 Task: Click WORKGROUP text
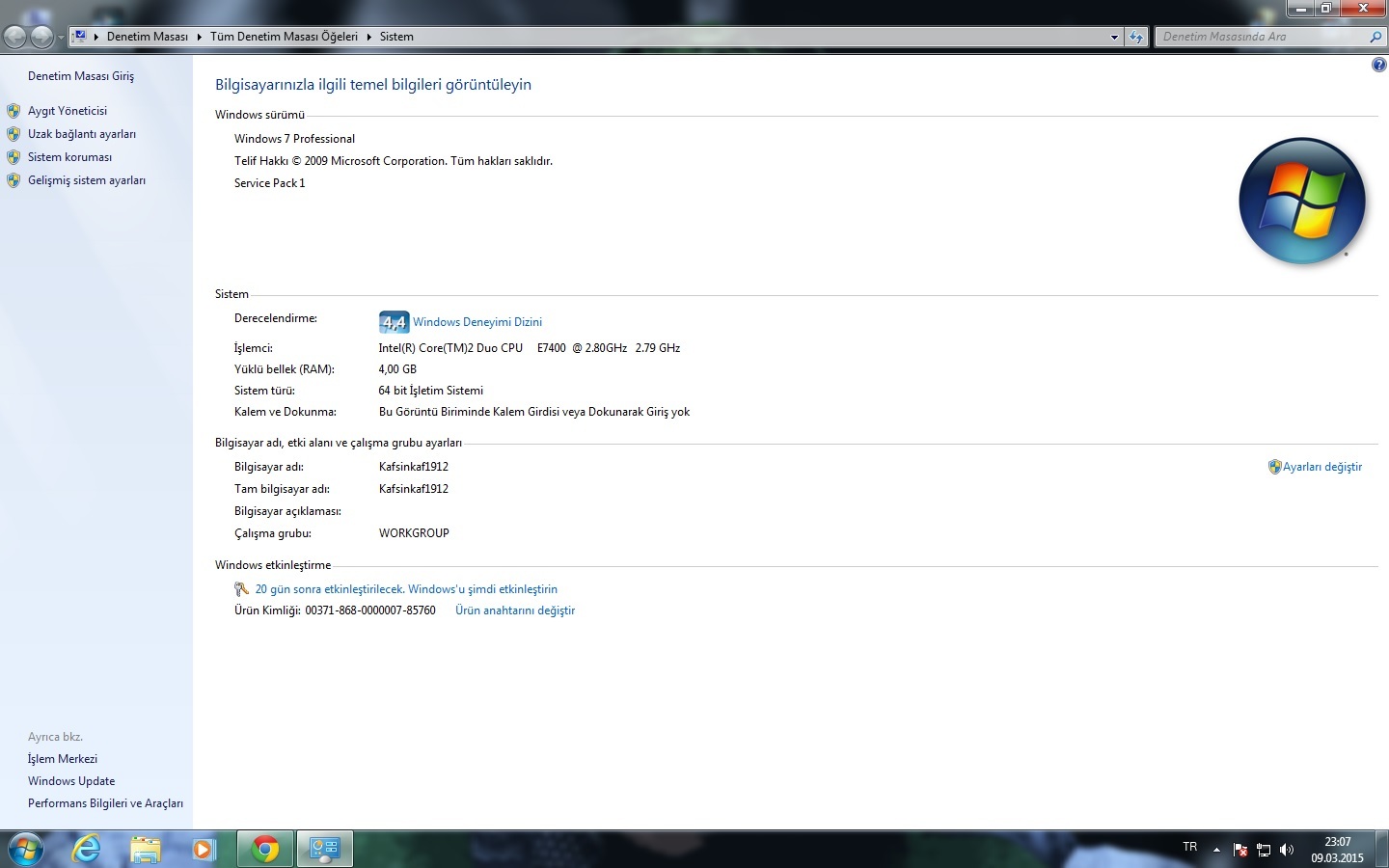point(414,533)
